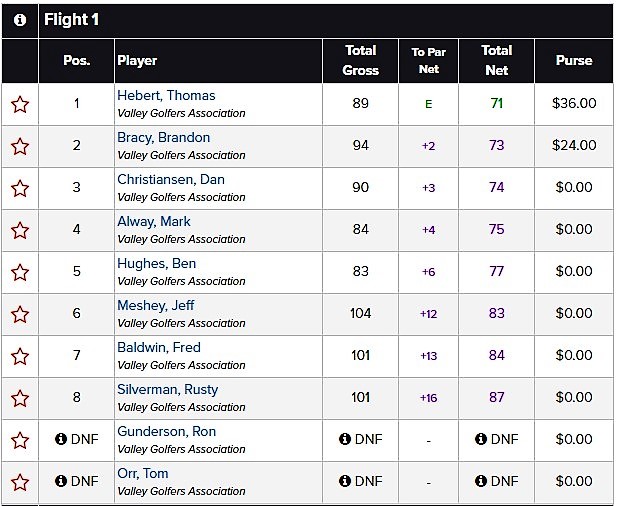
Task: Star Dan Christiansen's row
Action: 19,188
